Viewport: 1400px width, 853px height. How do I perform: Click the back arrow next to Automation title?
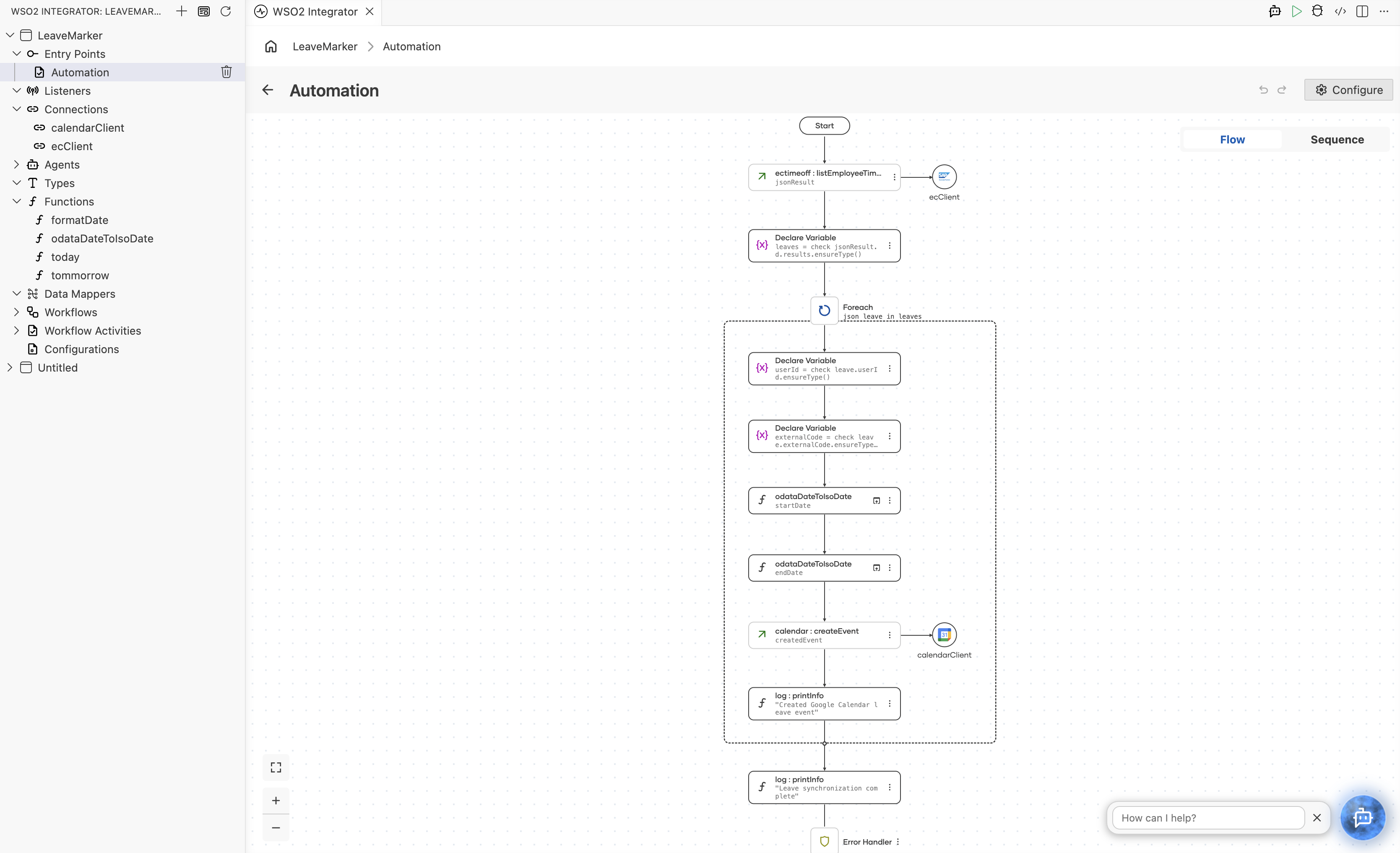[x=268, y=90]
